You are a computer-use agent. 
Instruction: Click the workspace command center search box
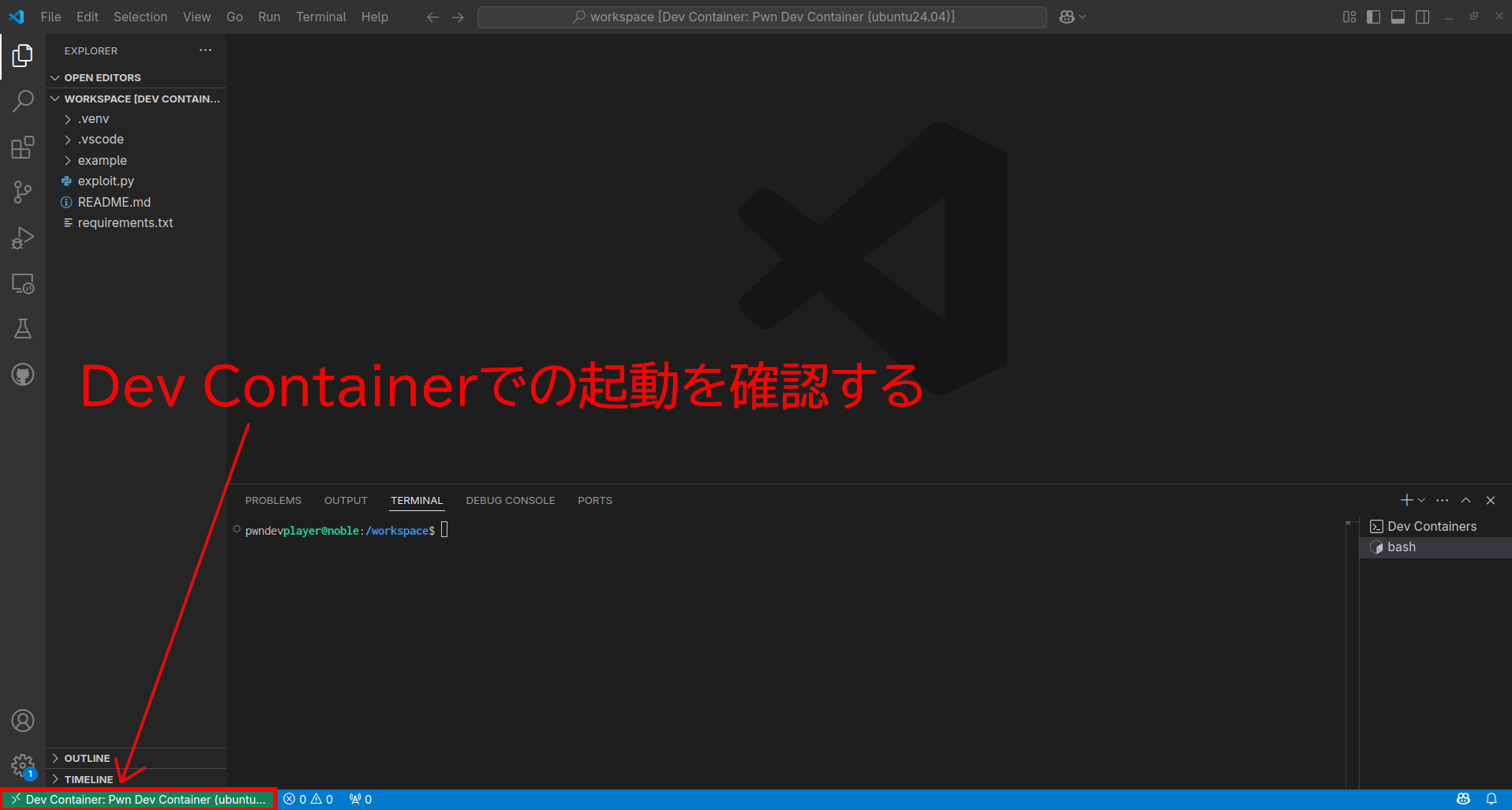tap(762, 17)
